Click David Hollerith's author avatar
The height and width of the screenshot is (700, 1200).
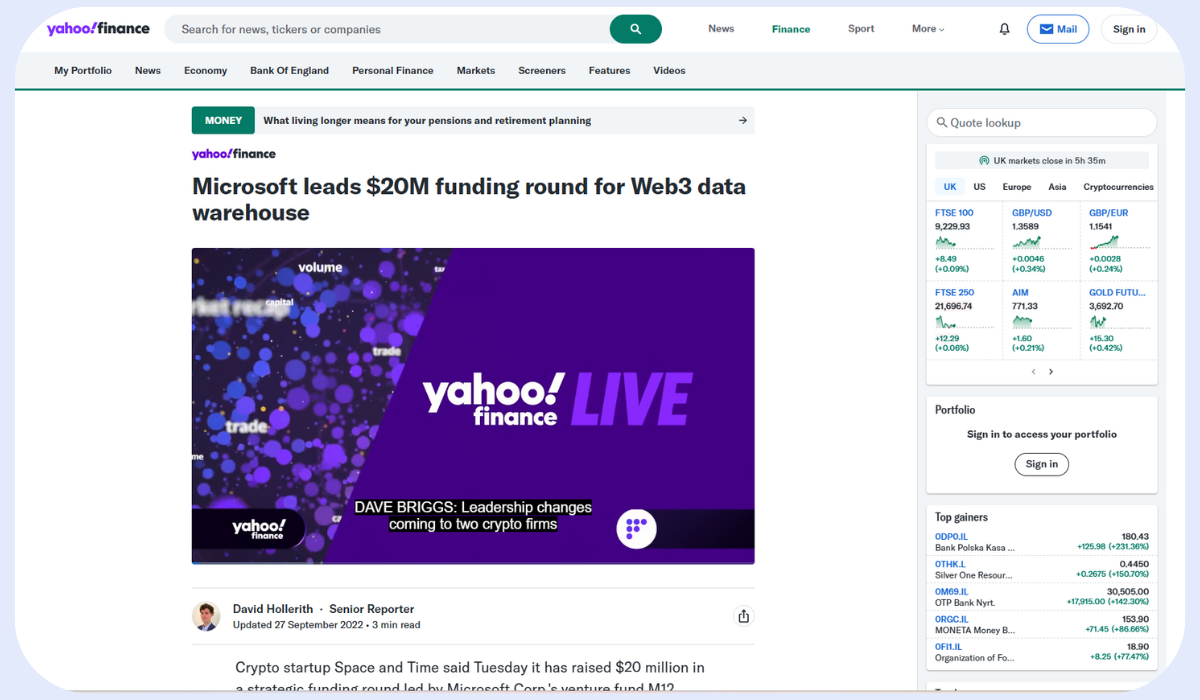(x=206, y=616)
